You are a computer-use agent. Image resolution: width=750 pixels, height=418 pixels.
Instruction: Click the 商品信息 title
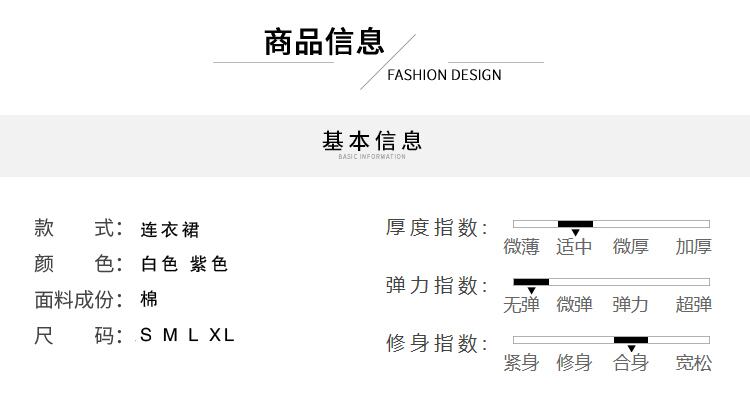(324, 42)
